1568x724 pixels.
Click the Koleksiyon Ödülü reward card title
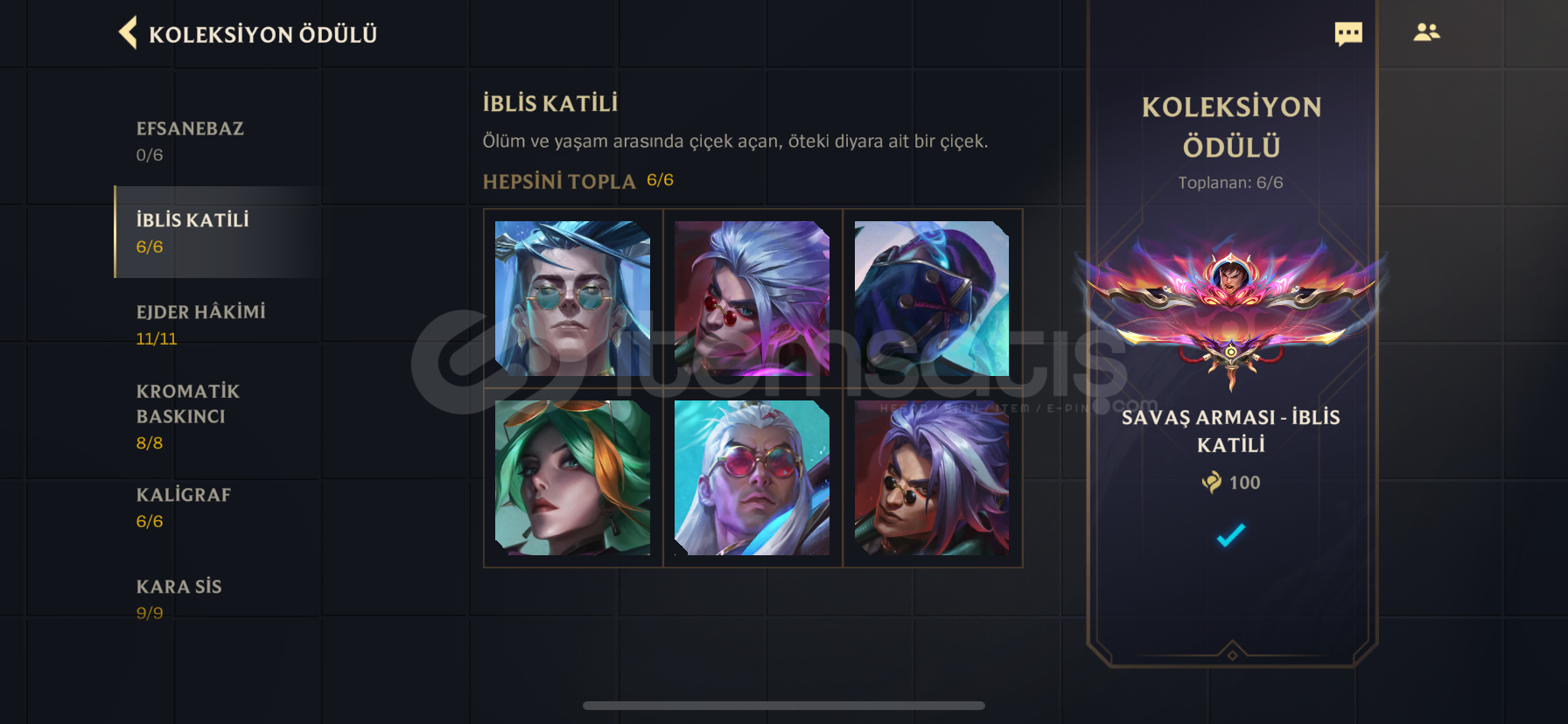click(1231, 127)
